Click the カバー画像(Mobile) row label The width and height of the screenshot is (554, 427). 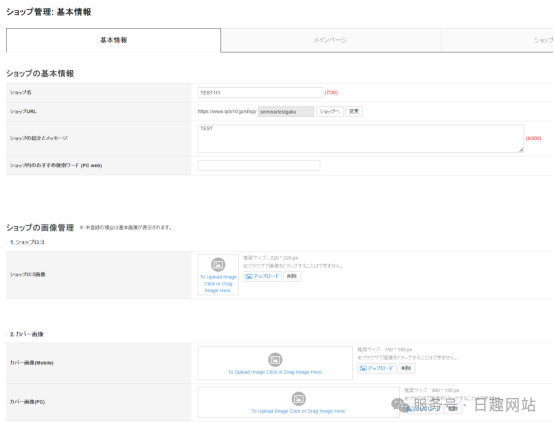31,363
